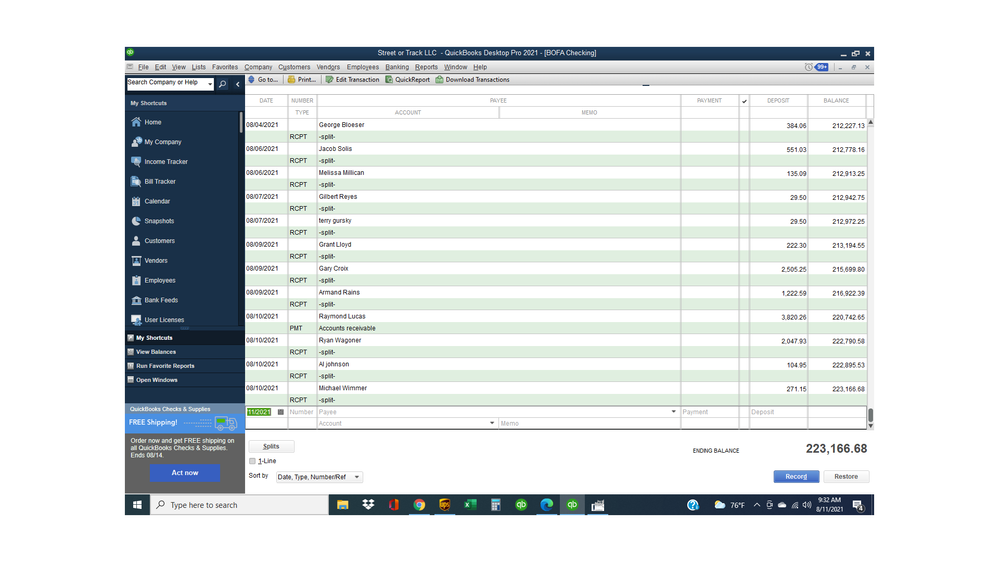Open the notification center icon

(x=858, y=505)
